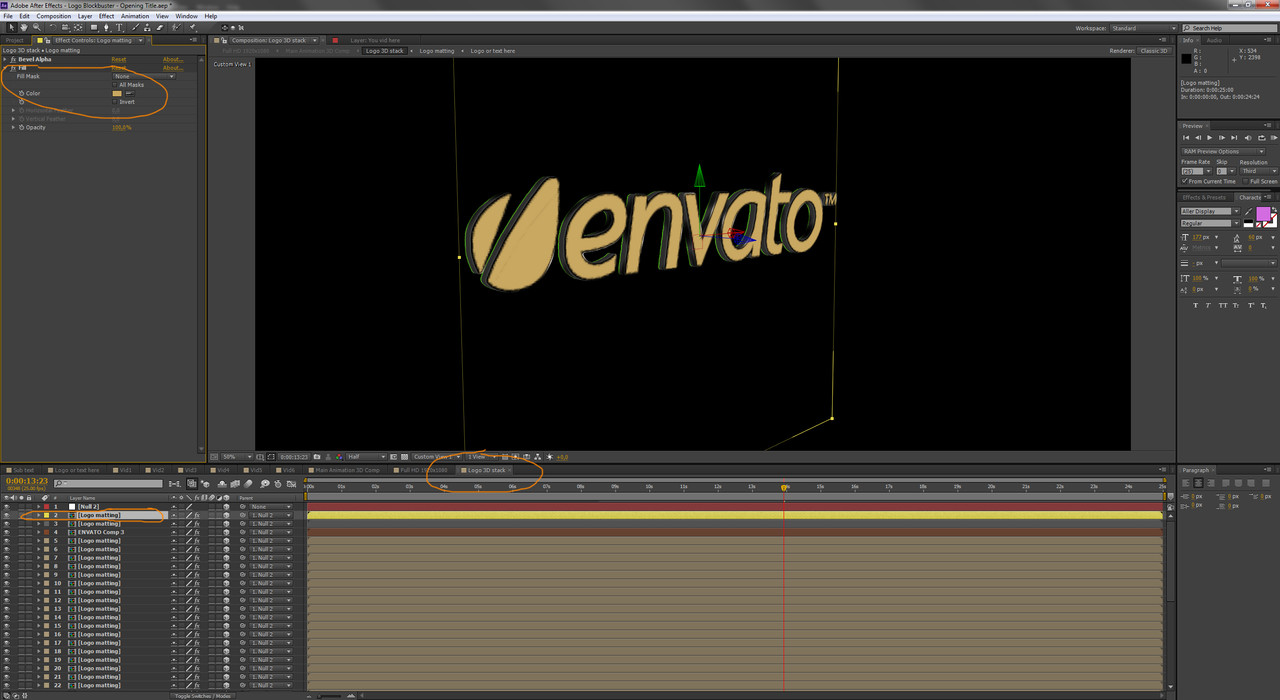The width and height of the screenshot is (1280, 700).
Task: Click the Take Snapshot camera icon
Action: [317, 456]
